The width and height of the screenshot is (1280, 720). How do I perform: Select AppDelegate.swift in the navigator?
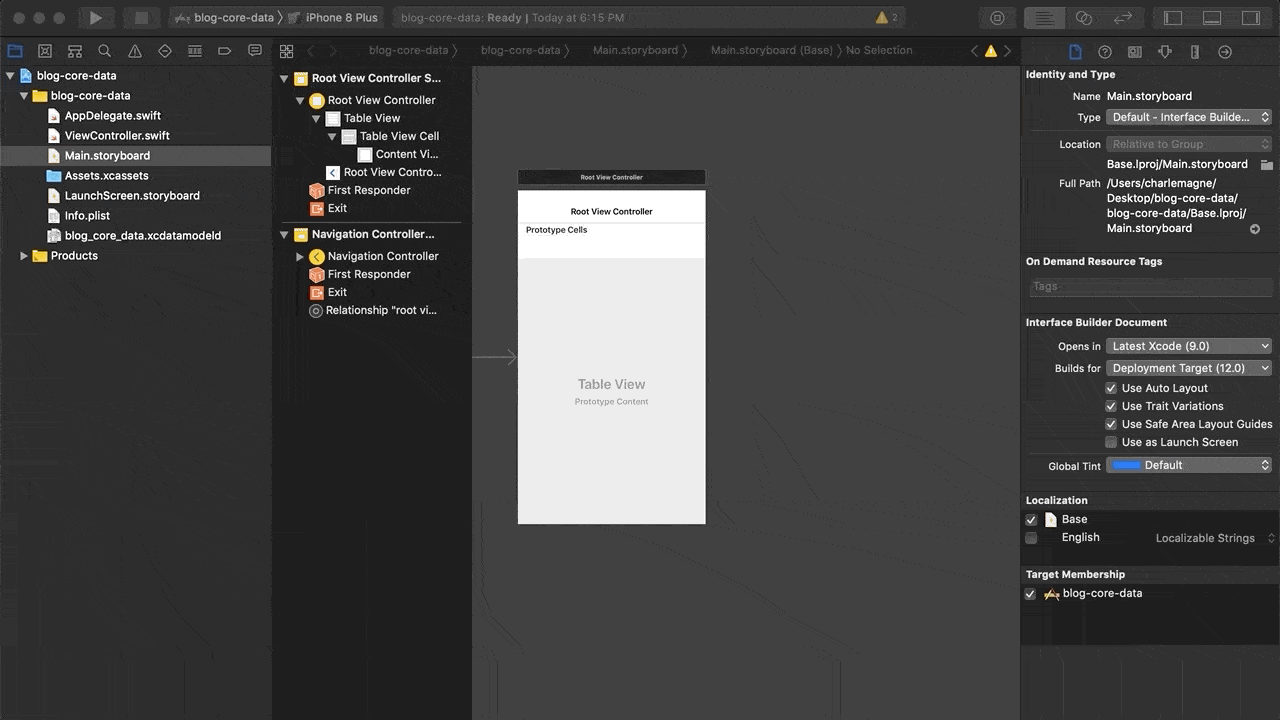pyautogui.click(x=112, y=116)
